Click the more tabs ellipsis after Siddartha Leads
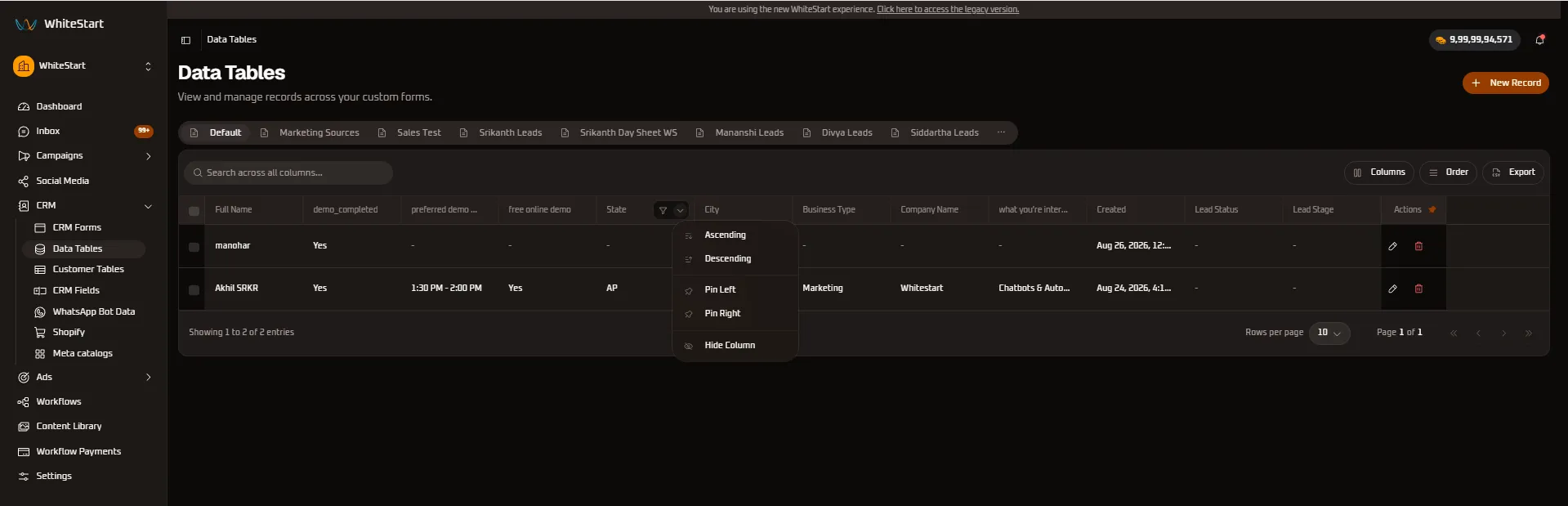Screen dimensions: 1568x506 point(1001,132)
